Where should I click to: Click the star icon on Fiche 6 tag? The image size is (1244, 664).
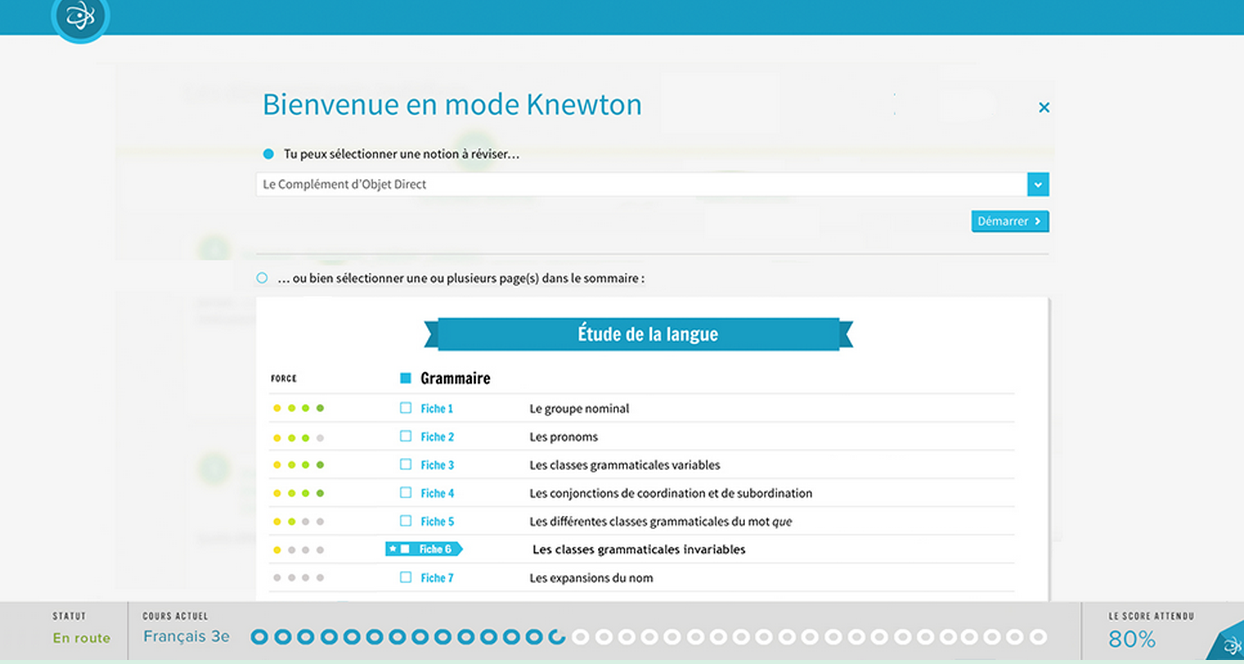[x=393, y=549]
